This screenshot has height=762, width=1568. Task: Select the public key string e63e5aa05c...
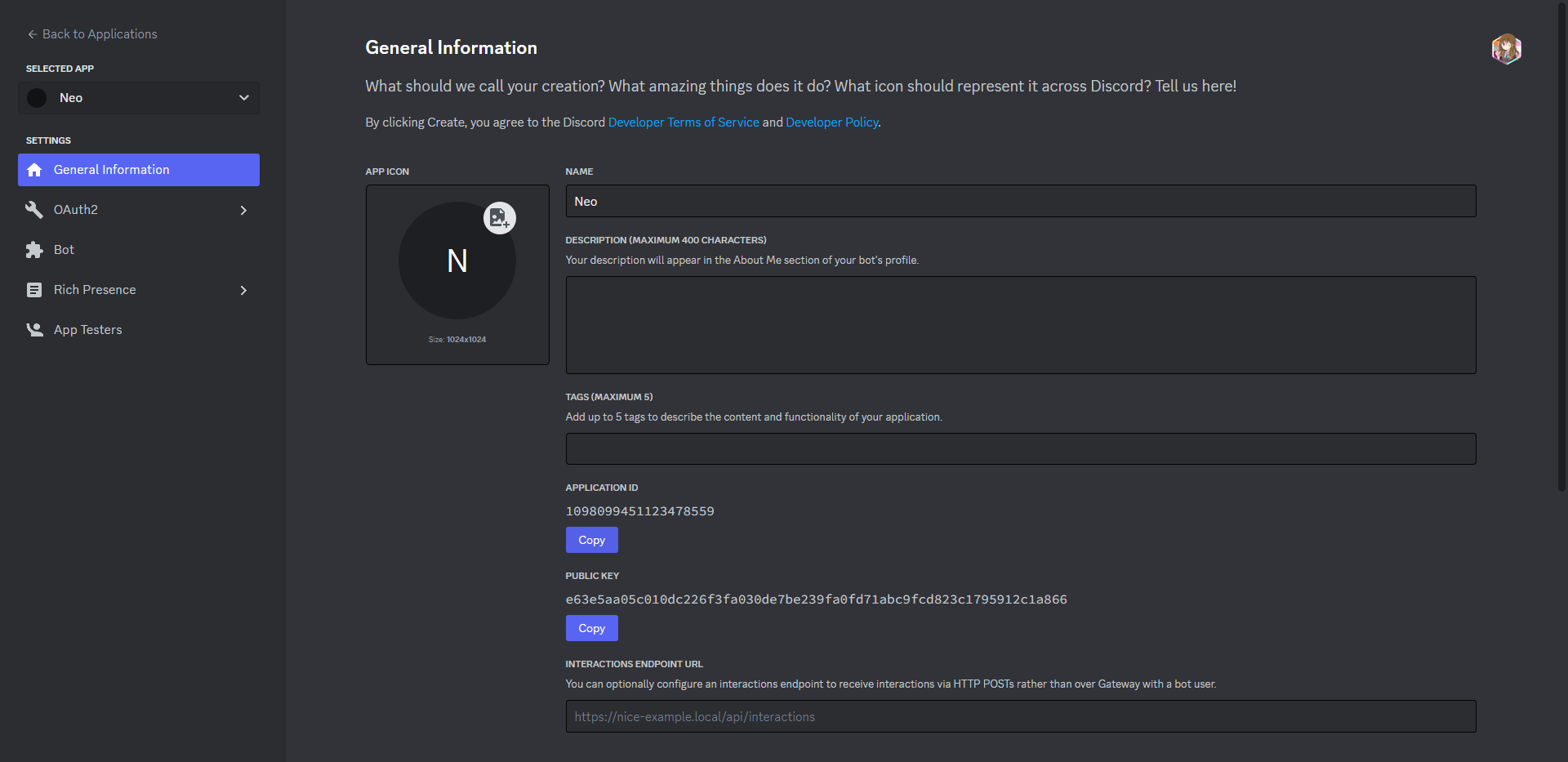(x=817, y=599)
